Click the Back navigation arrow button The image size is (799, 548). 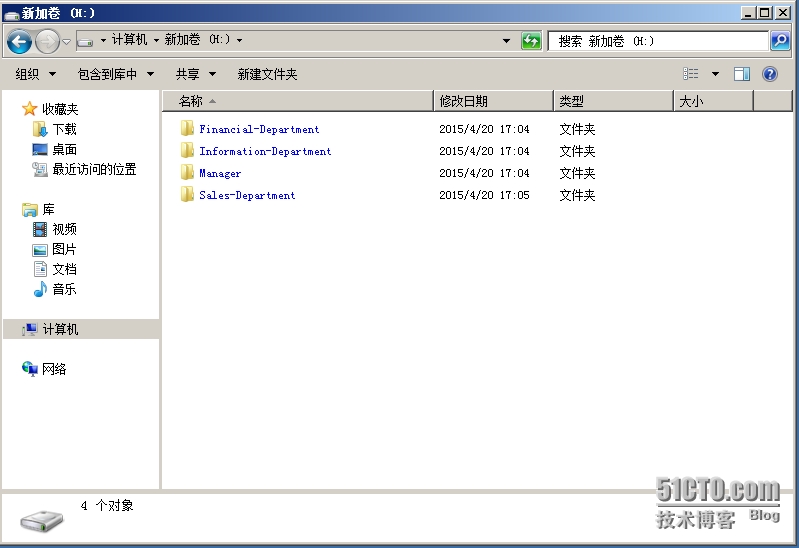click(19, 41)
